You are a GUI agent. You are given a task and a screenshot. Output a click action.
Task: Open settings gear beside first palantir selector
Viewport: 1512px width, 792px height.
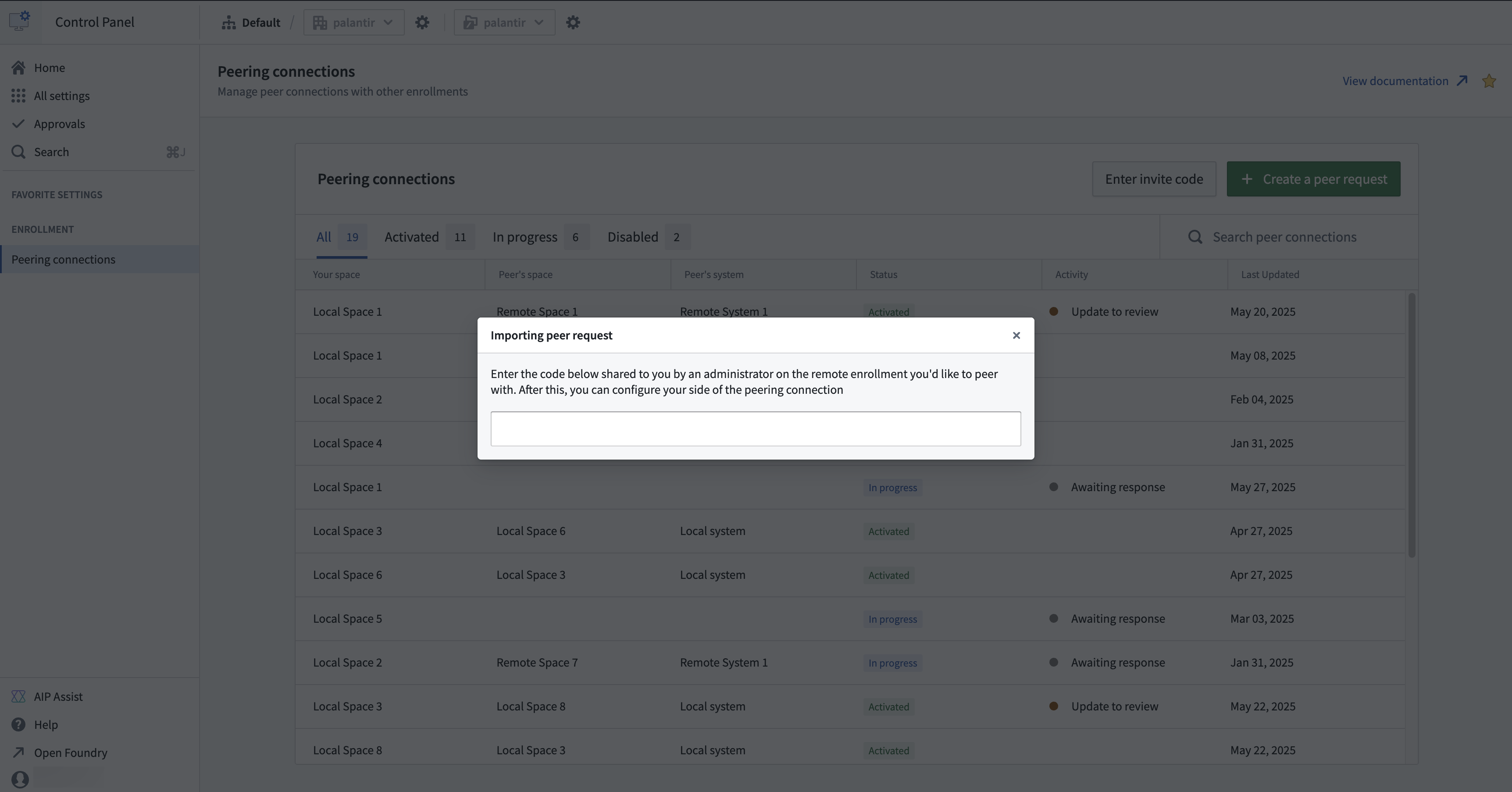[422, 22]
